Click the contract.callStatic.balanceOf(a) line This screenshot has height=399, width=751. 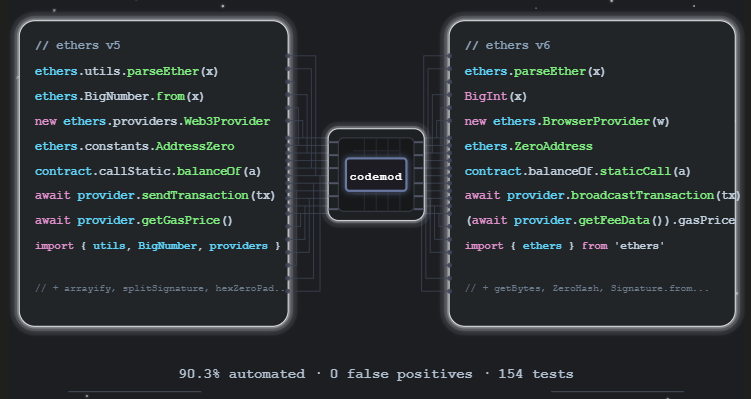click(x=148, y=171)
